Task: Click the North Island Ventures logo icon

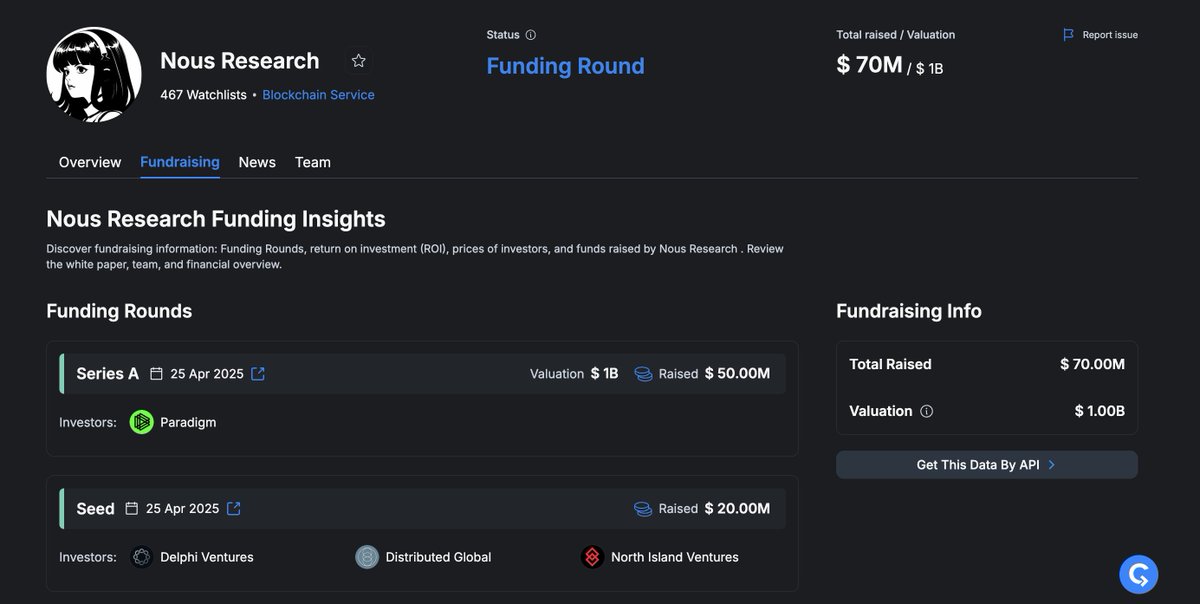Action: click(x=593, y=557)
